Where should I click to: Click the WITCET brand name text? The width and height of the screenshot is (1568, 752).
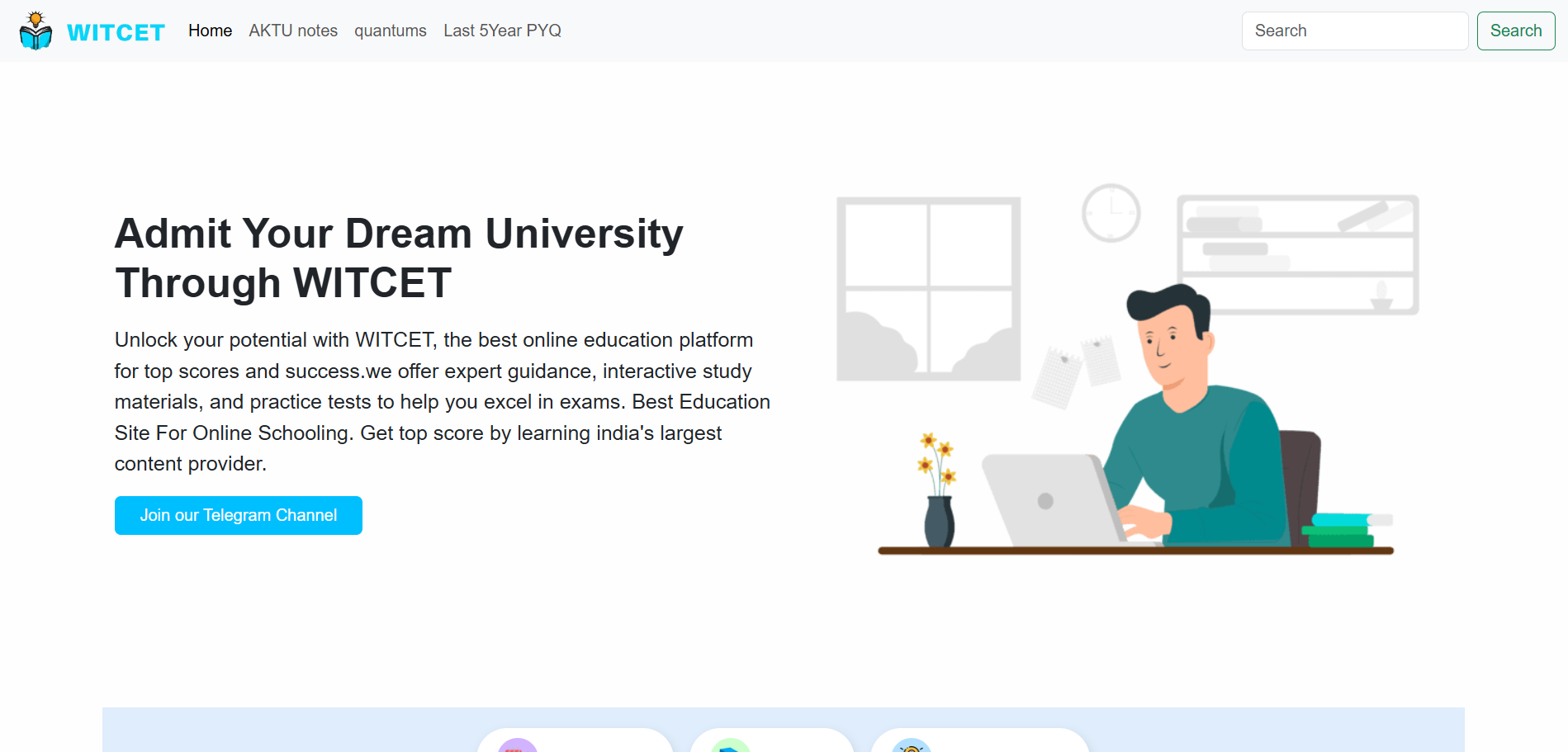[x=116, y=32]
